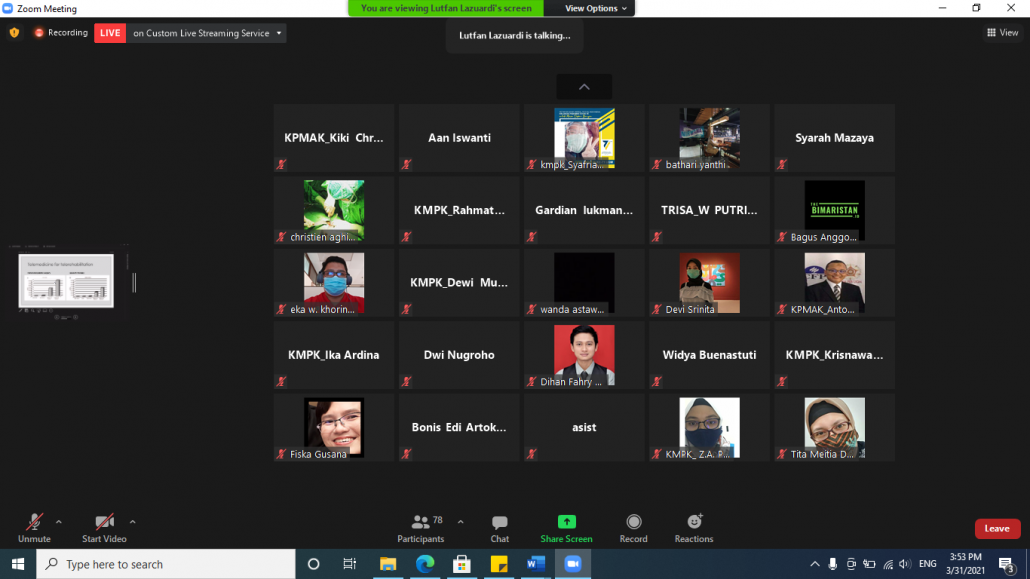Open the Chat panel
This screenshot has width=1030, height=579.
point(499,527)
